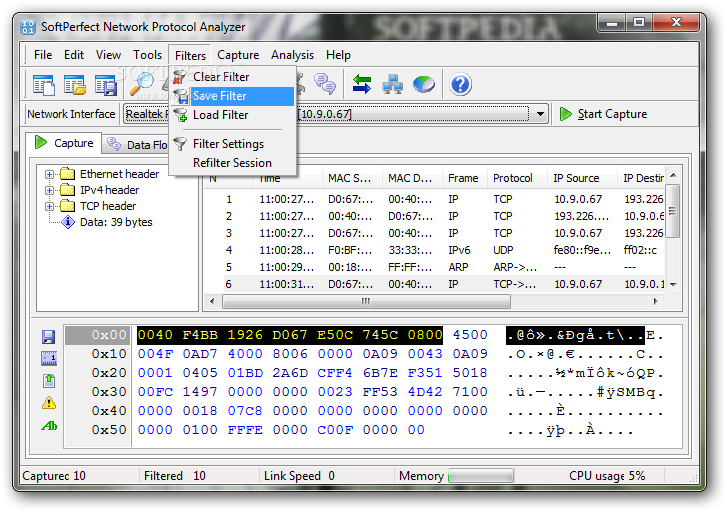Expand the Ethernet header tree node
The image size is (727, 512).
click(49, 174)
